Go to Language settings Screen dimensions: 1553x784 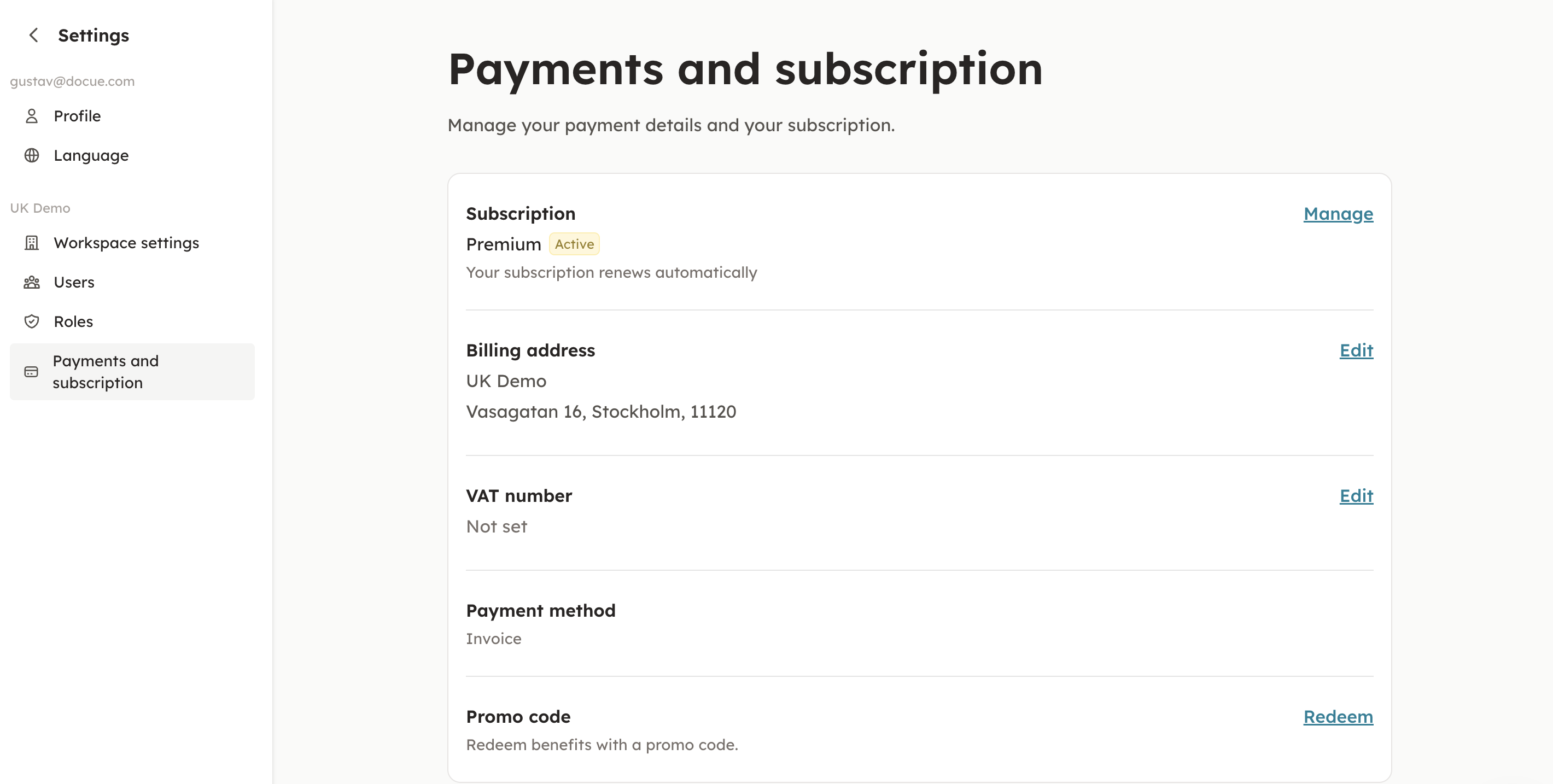[91, 155]
